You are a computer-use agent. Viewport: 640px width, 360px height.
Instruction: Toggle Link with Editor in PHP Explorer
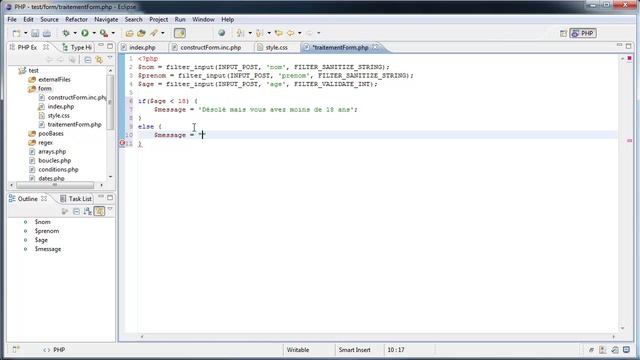99,60
